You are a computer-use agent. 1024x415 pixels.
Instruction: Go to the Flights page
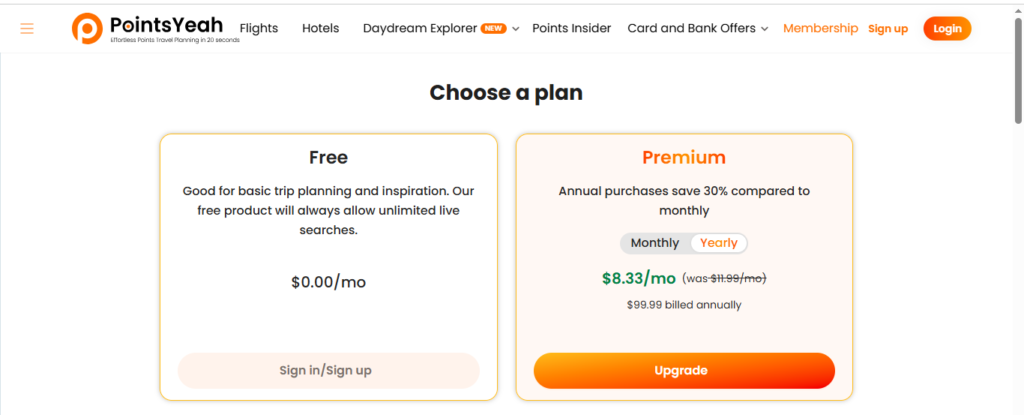(x=259, y=28)
